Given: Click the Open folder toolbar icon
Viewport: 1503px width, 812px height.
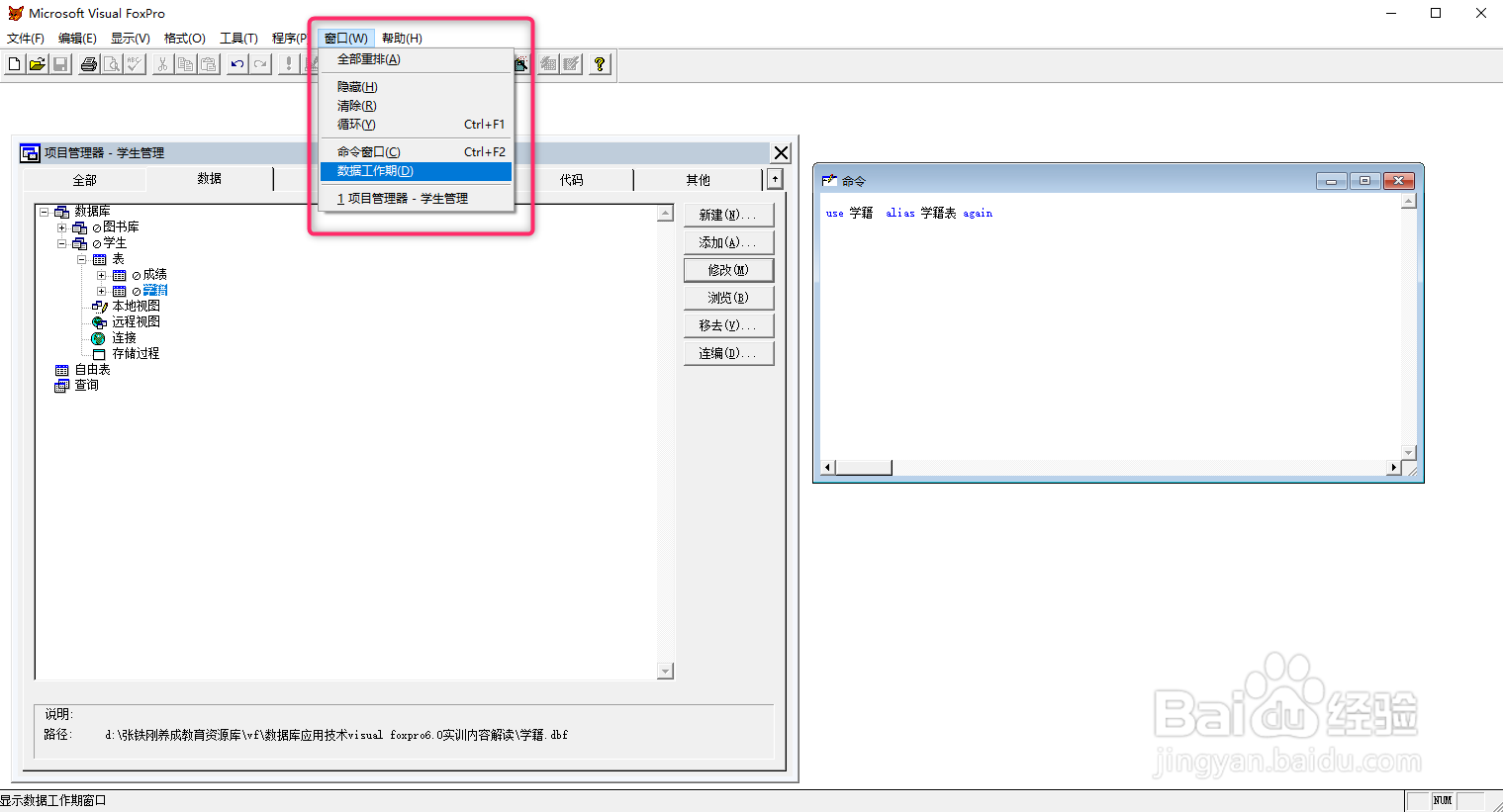Looking at the screenshot, I should pos(37,64).
